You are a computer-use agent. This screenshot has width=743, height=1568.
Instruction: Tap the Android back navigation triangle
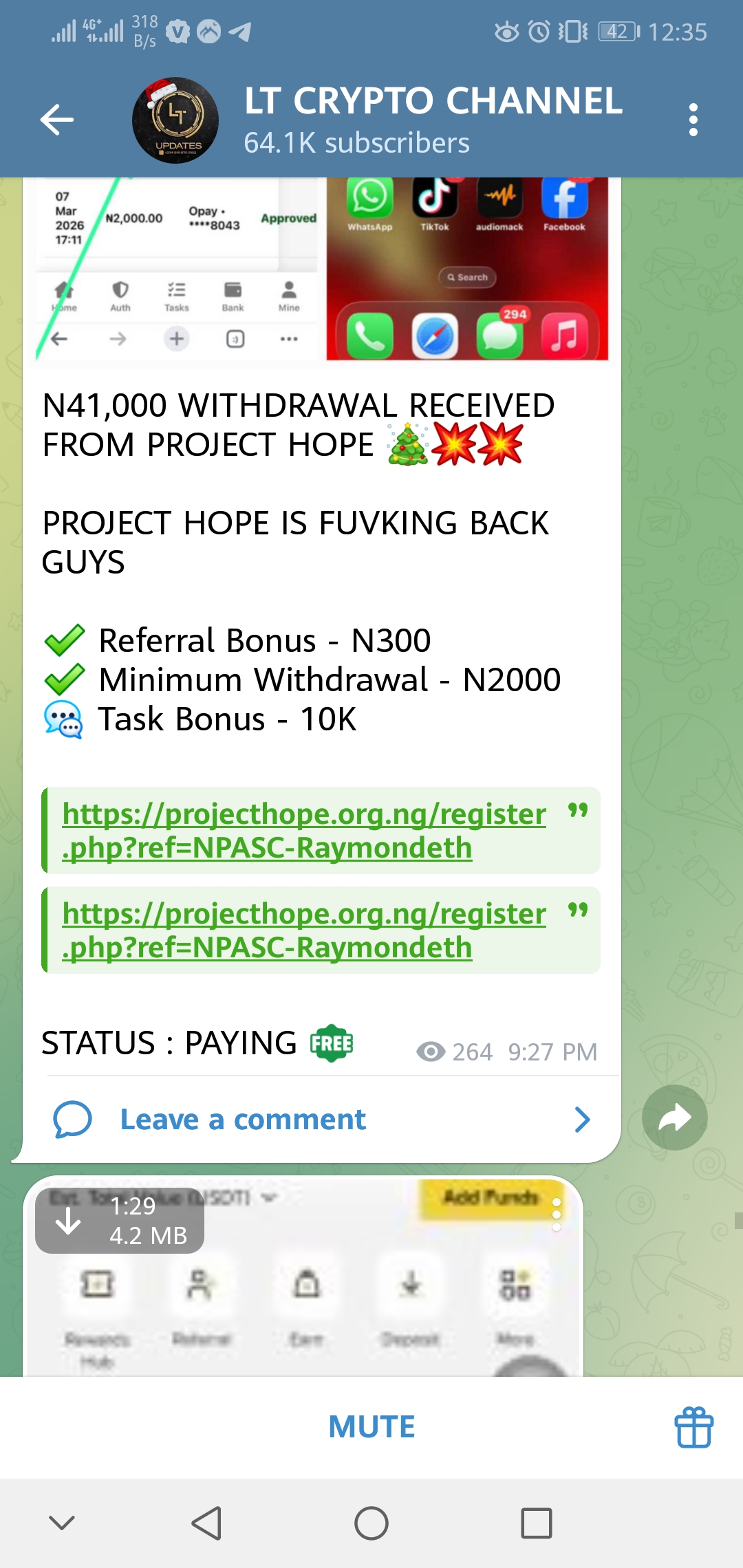[206, 1523]
